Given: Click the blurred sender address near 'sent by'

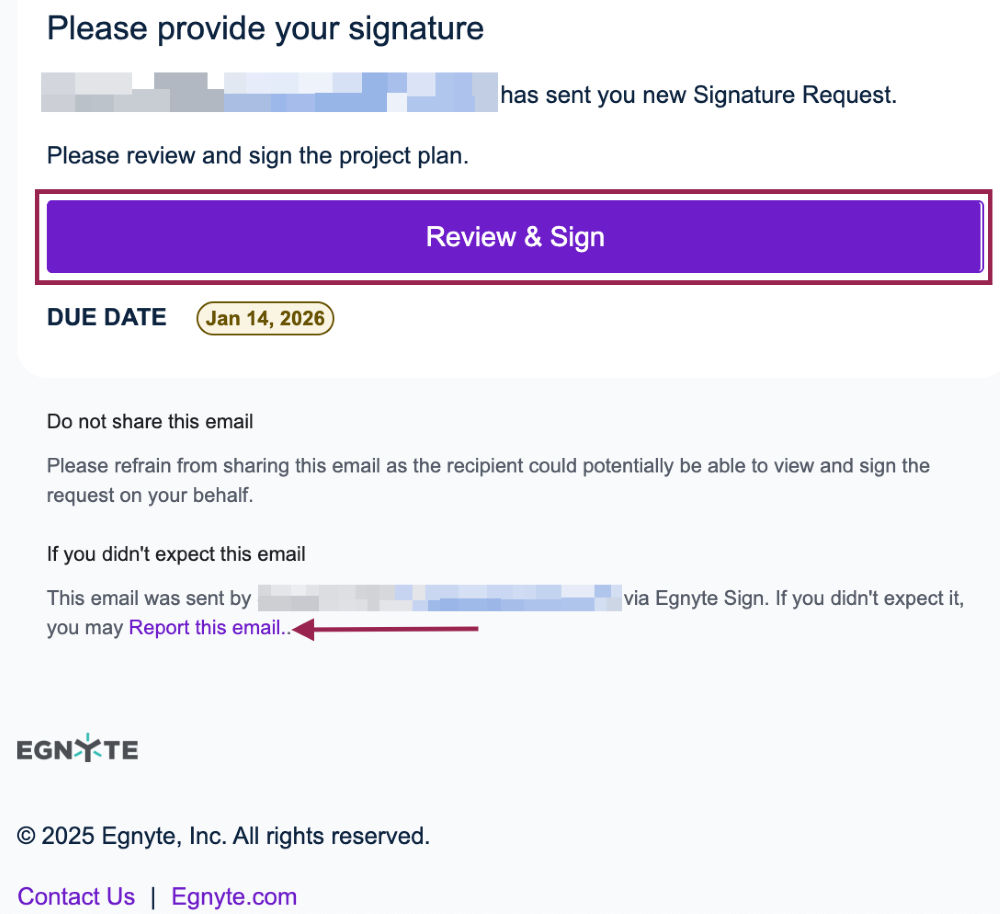Looking at the screenshot, I should (439, 599).
